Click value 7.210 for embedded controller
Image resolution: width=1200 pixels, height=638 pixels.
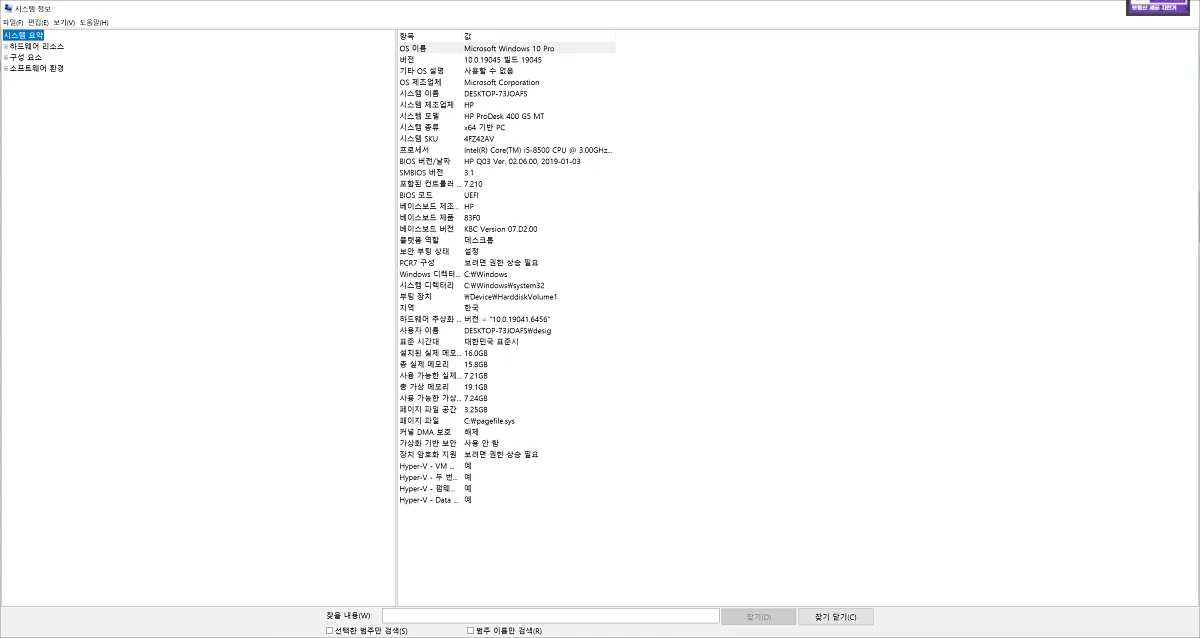[x=474, y=184]
